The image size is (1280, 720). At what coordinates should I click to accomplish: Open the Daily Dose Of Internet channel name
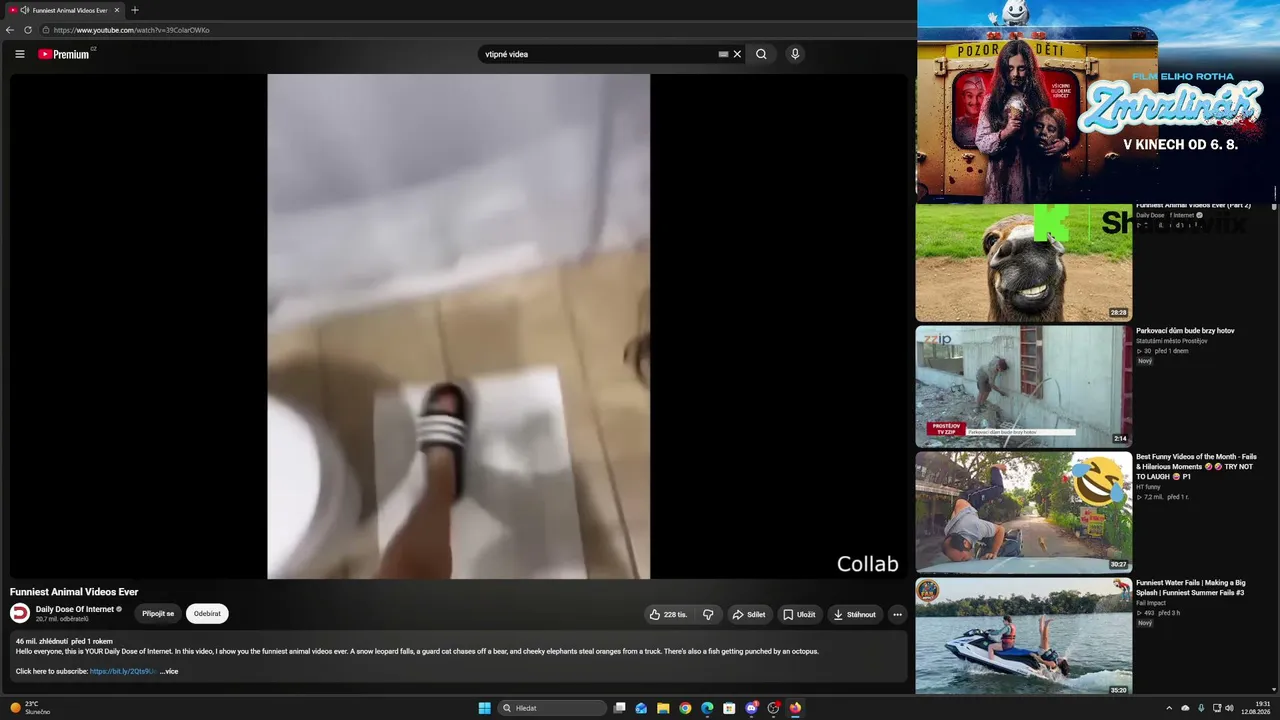[75, 609]
